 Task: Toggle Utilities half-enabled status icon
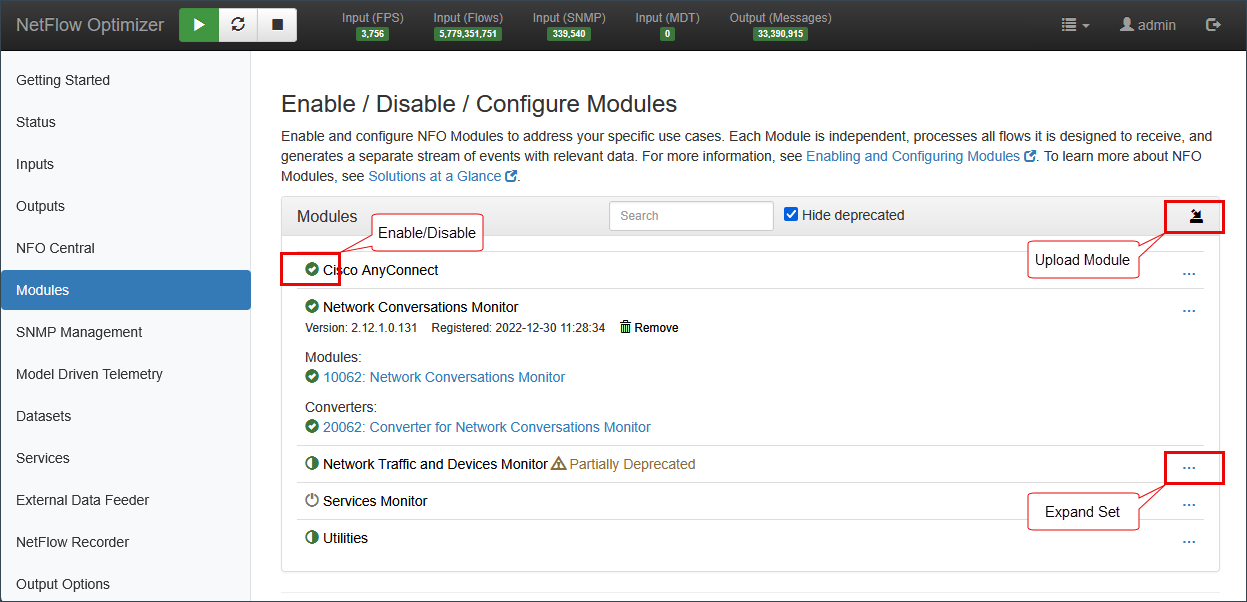311,538
